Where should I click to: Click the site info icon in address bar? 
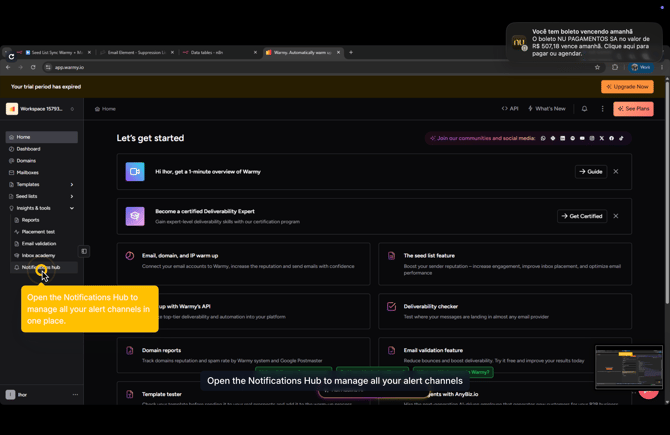[x=48, y=67]
